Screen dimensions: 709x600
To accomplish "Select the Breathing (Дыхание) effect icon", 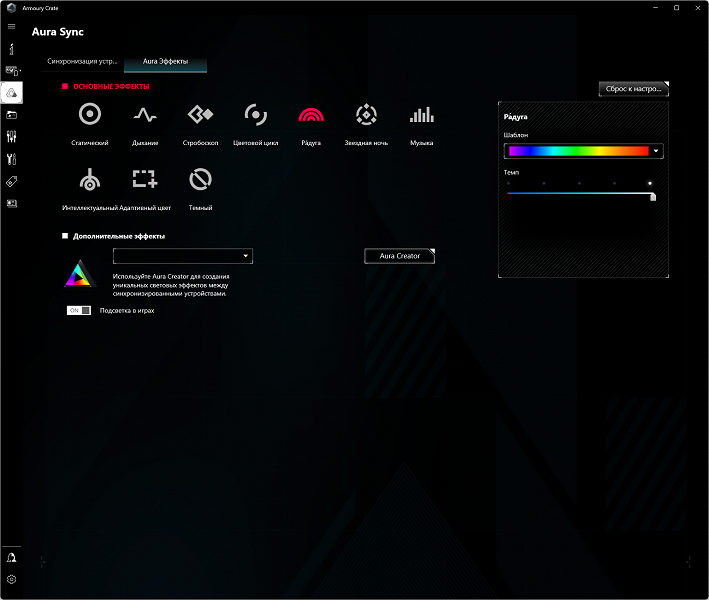I will (145, 115).
